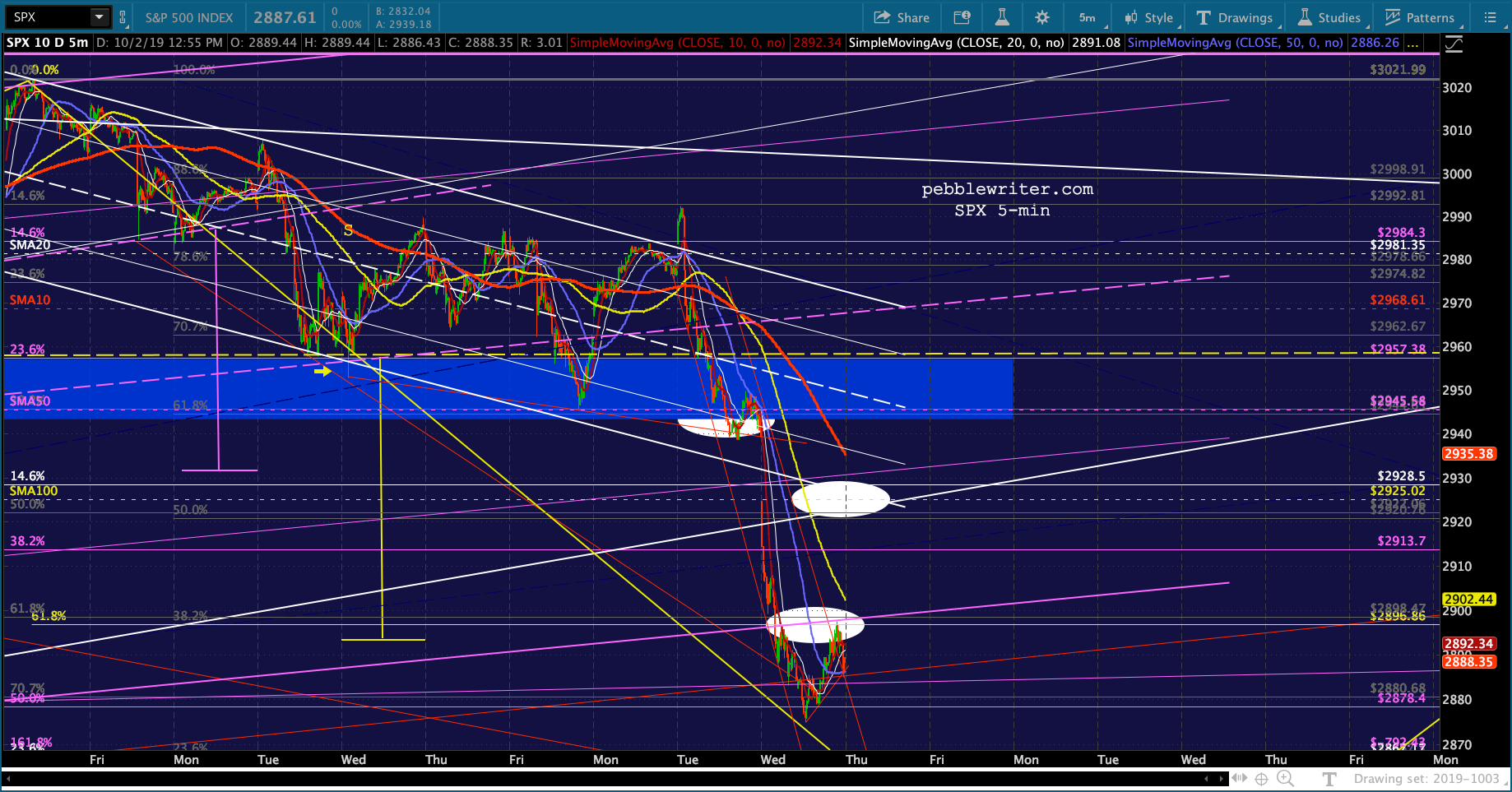
Task: Click the Share icon in the toolbar
Action: click(901, 17)
